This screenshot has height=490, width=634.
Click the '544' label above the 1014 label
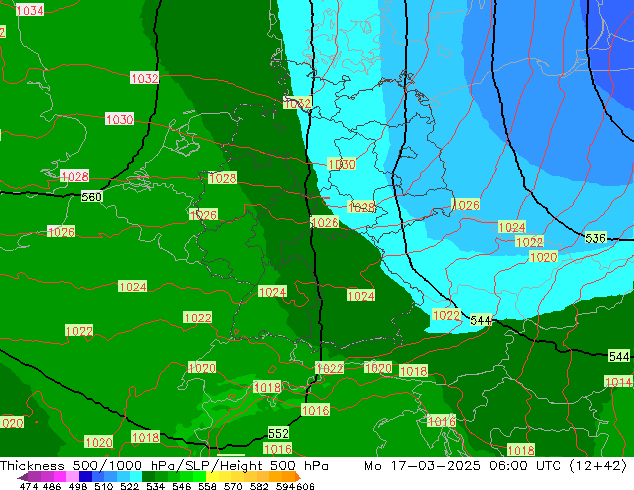619,356
